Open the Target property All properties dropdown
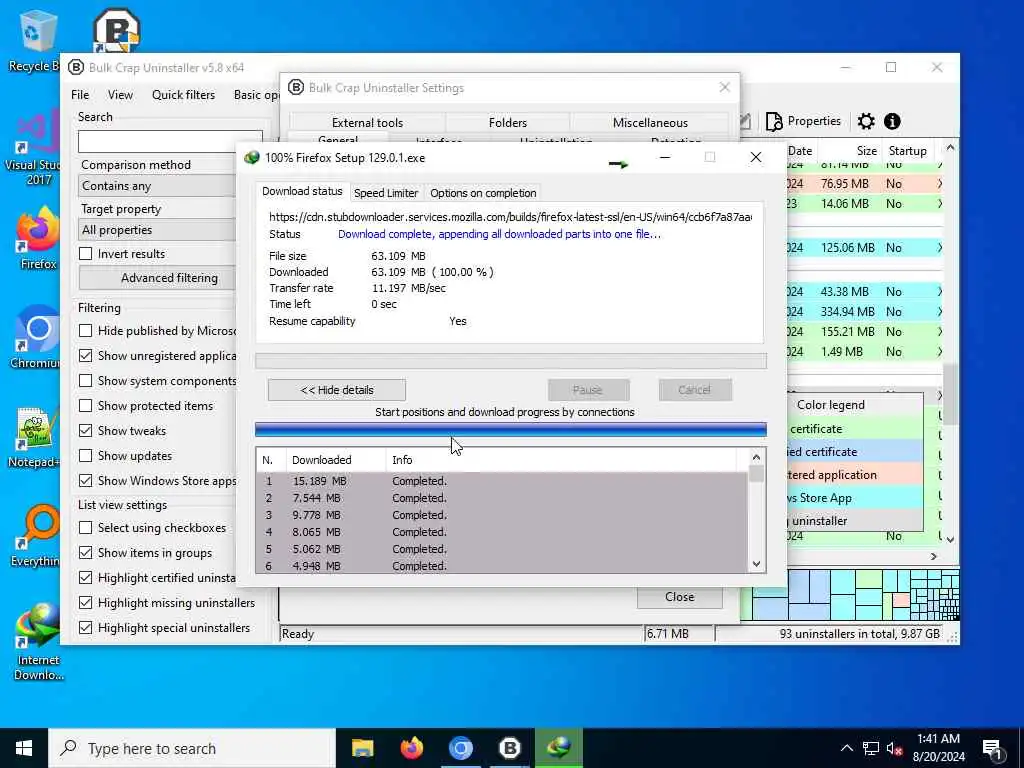This screenshot has width=1024, height=768. pos(157,230)
